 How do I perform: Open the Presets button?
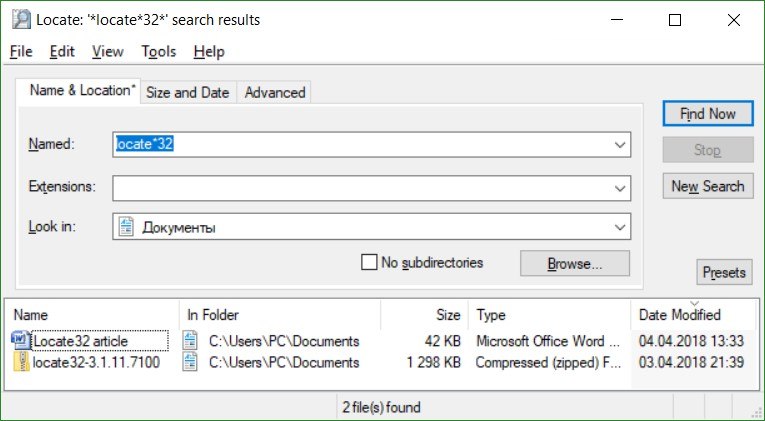coord(724,272)
